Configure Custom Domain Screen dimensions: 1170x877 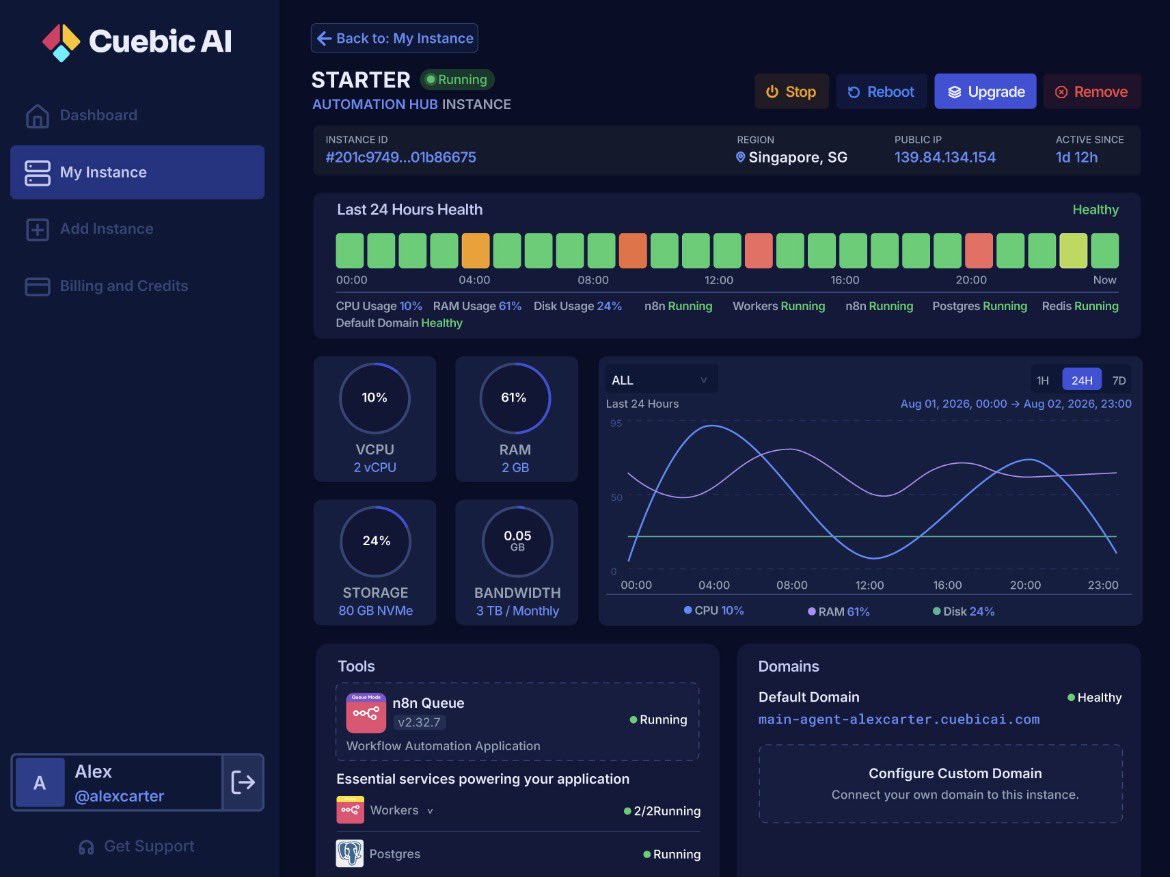coord(940,783)
